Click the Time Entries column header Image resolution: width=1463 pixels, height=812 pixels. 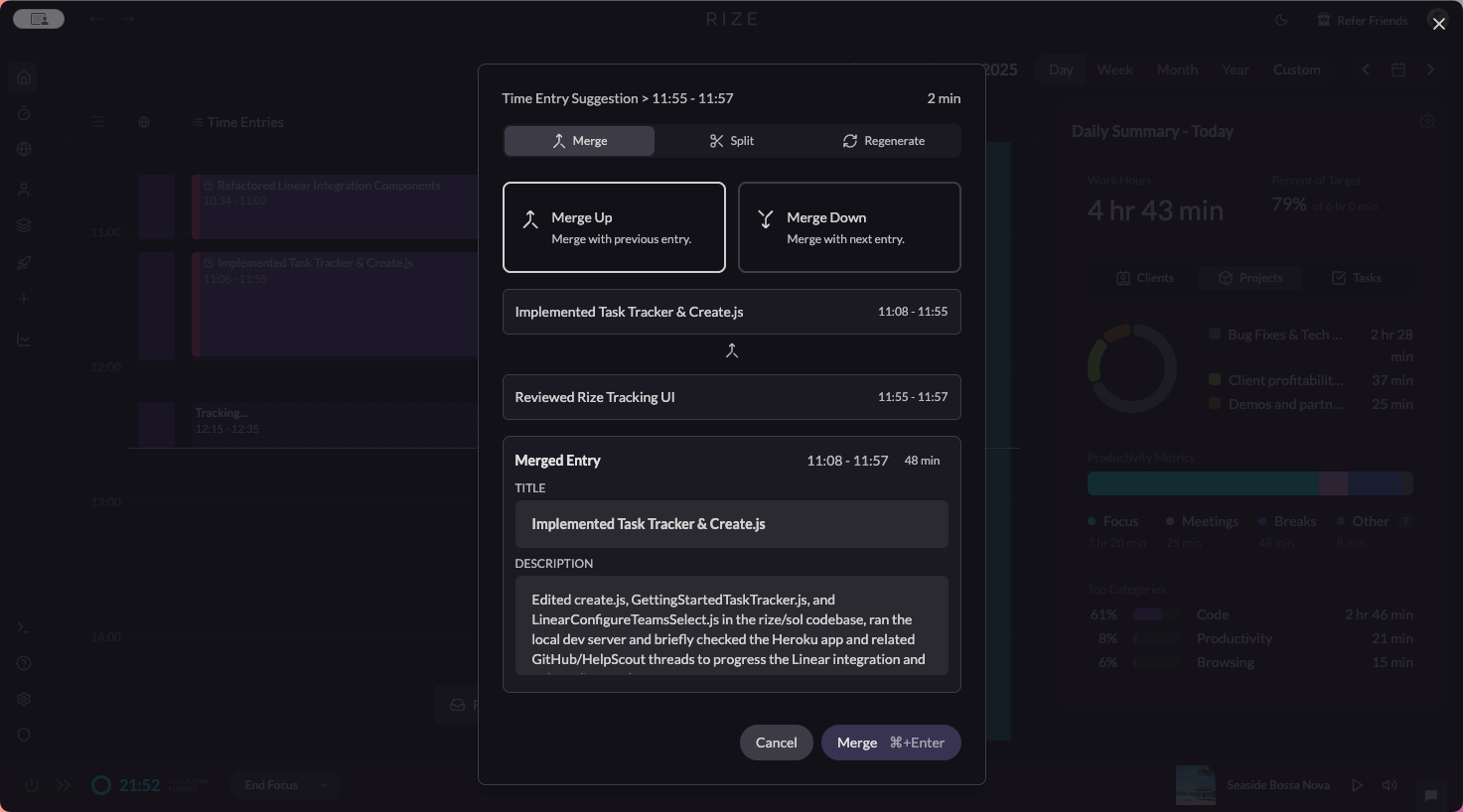coord(238,122)
